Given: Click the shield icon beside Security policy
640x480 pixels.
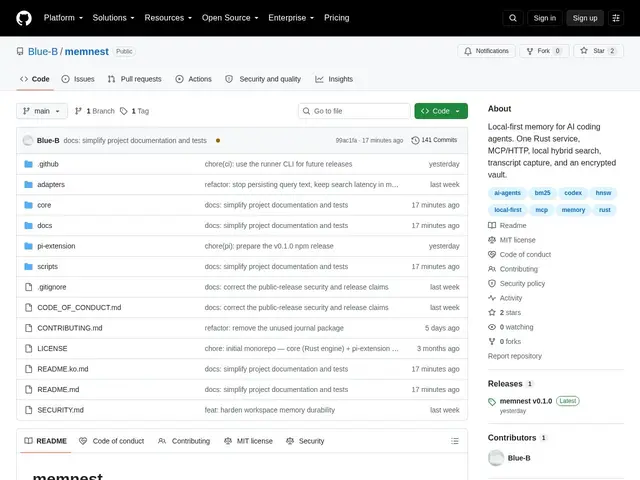Looking at the screenshot, I should [492, 283].
